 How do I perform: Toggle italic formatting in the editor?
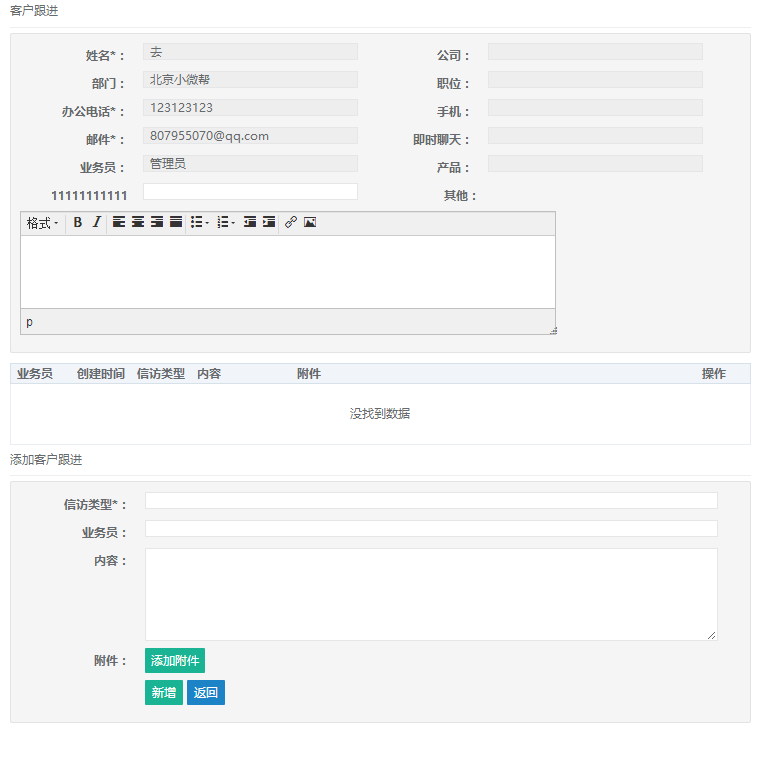[x=96, y=222]
